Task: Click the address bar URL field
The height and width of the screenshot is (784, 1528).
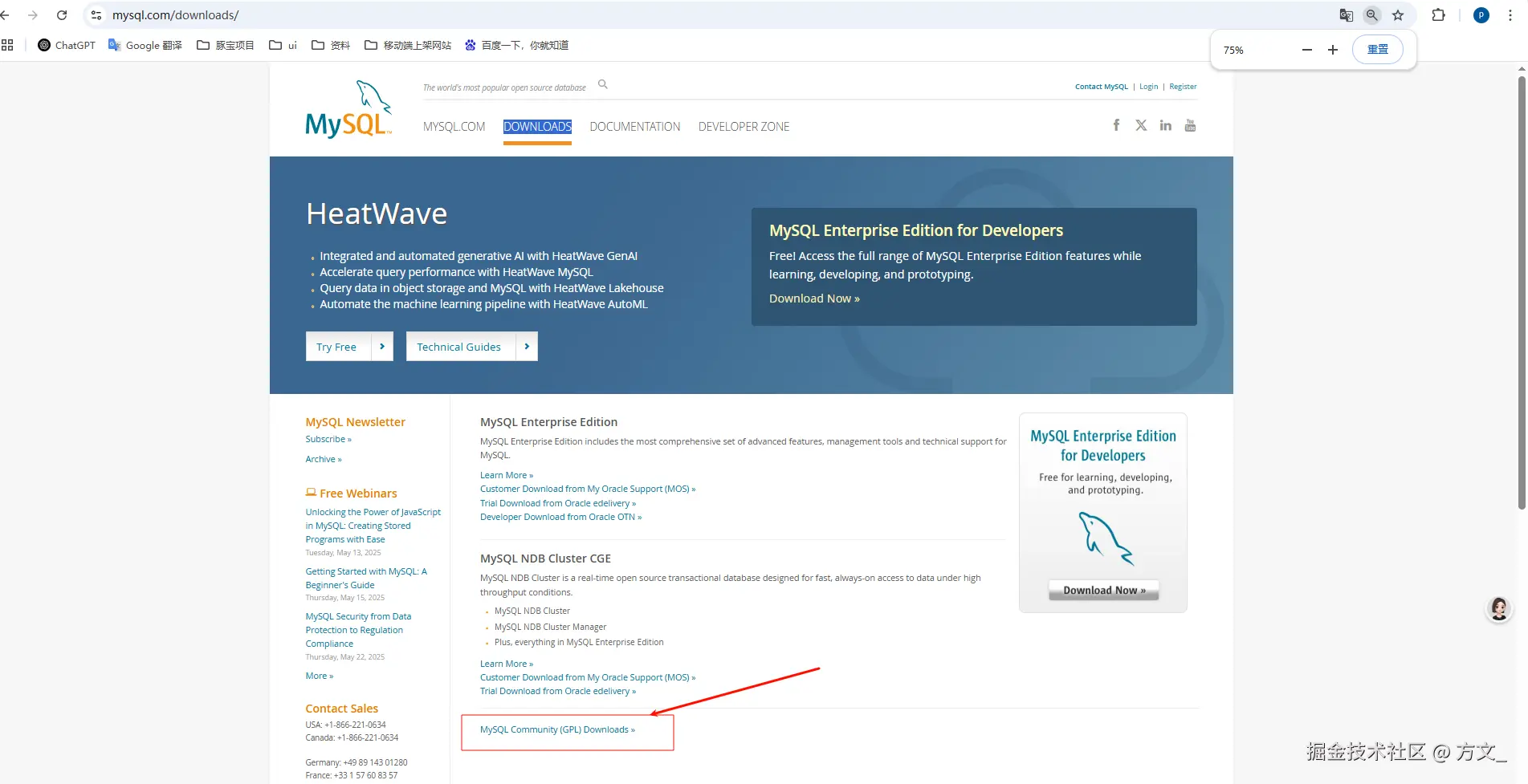Action: [x=707, y=15]
